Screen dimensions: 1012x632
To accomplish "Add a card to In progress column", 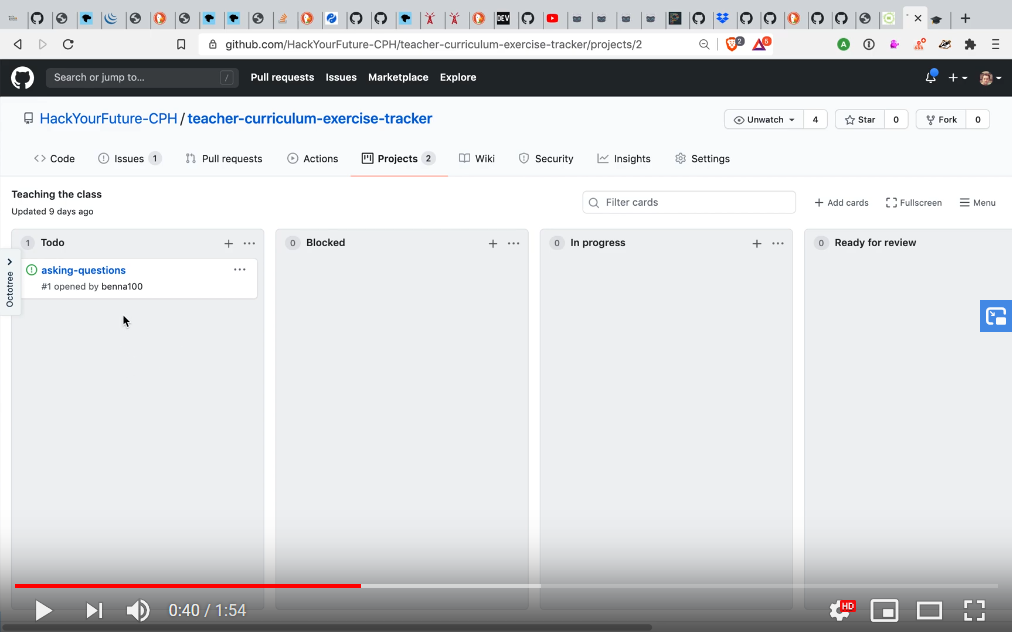I will (x=757, y=243).
